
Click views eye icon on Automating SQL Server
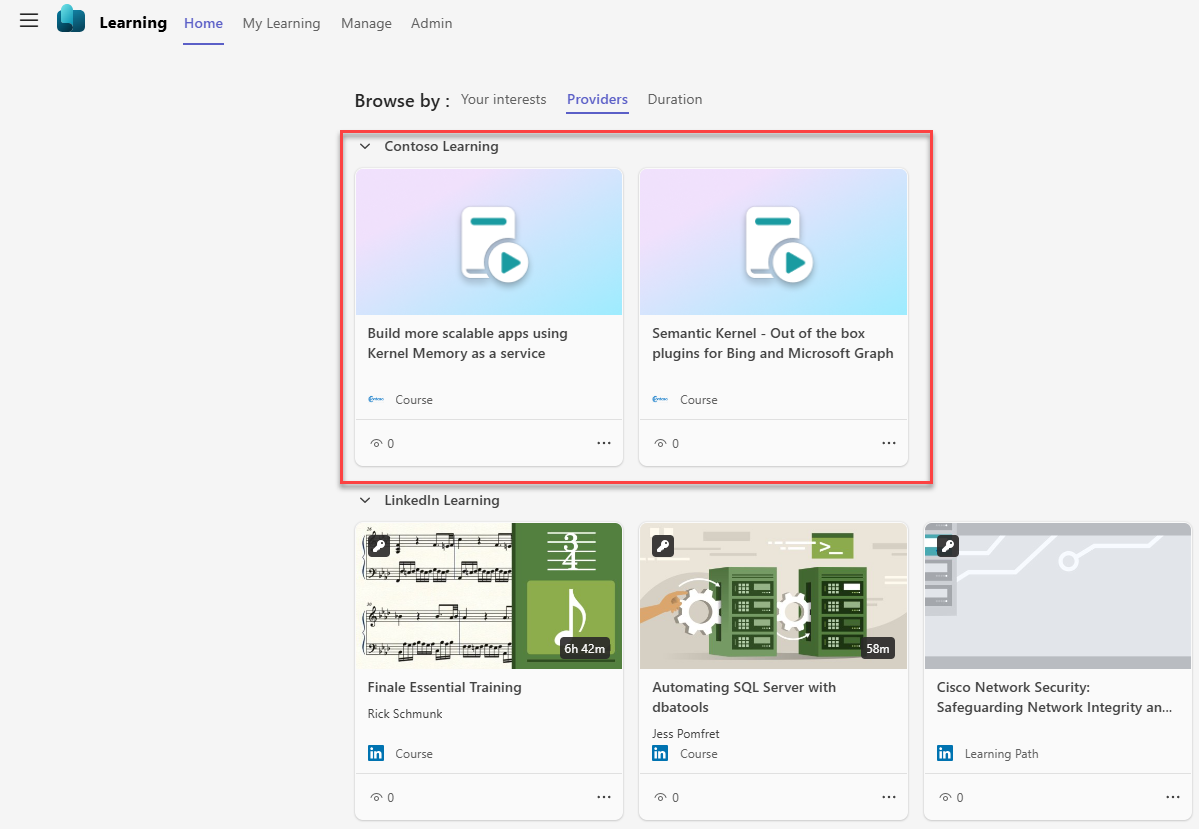coord(660,798)
